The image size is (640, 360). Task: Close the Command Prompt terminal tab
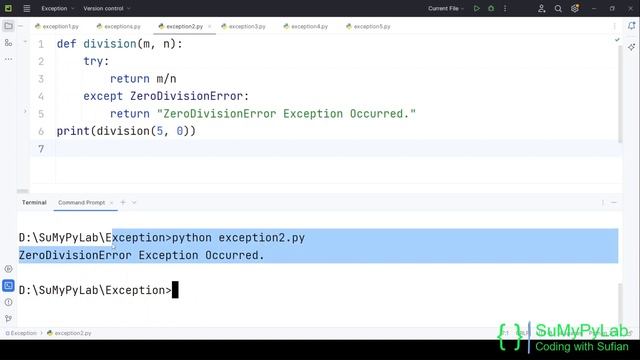[111, 203]
